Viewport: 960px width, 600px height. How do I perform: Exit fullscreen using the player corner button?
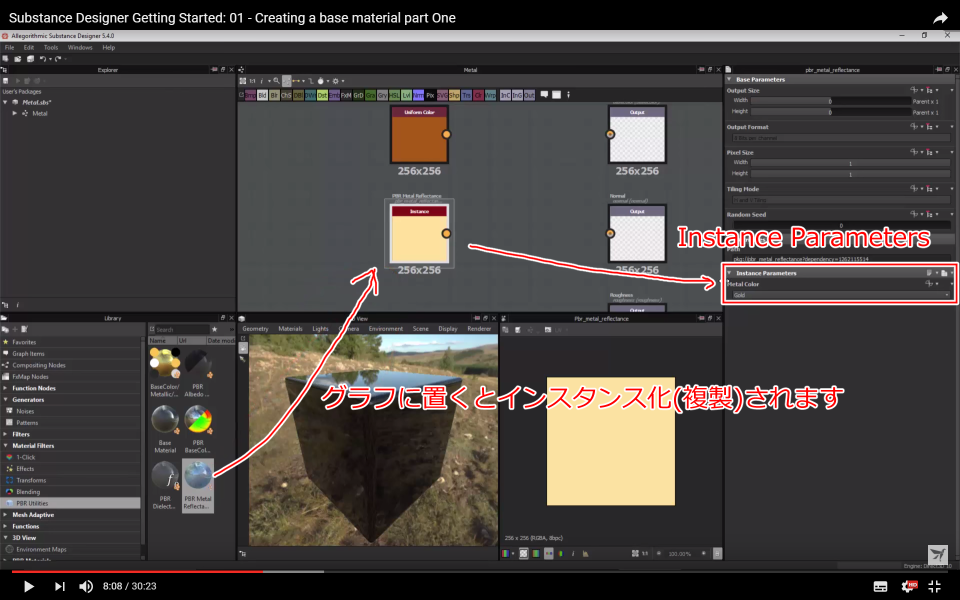(x=934, y=586)
